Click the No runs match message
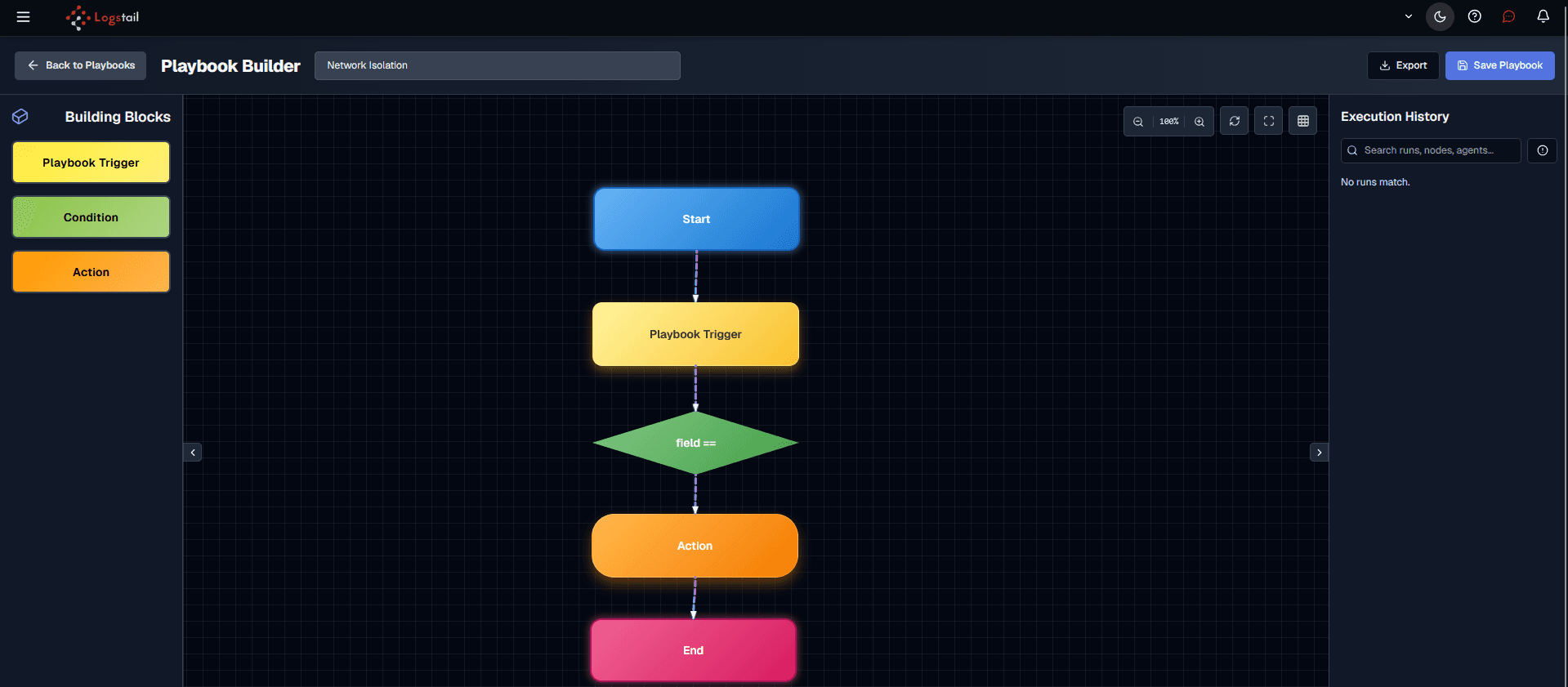 tap(1375, 182)
